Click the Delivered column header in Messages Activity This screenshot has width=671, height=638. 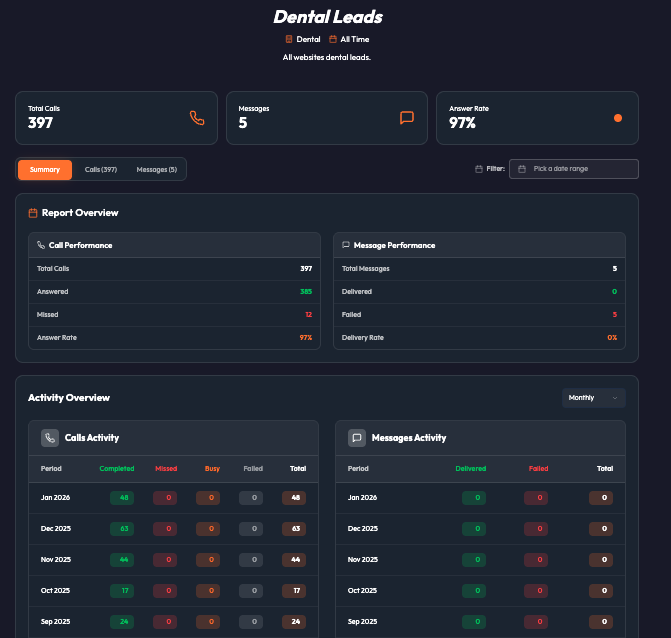(470, 468)
